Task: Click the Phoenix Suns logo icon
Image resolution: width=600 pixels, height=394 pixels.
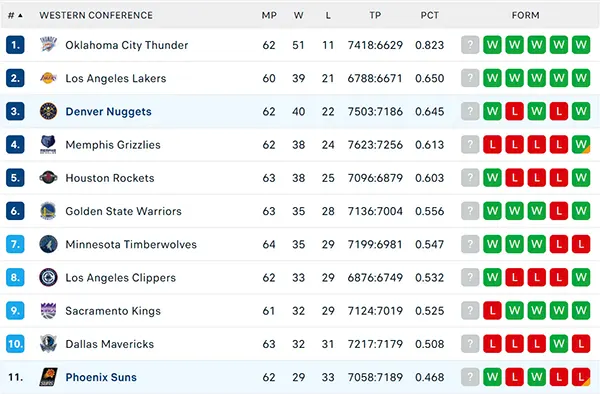Action: click(49, 377)
